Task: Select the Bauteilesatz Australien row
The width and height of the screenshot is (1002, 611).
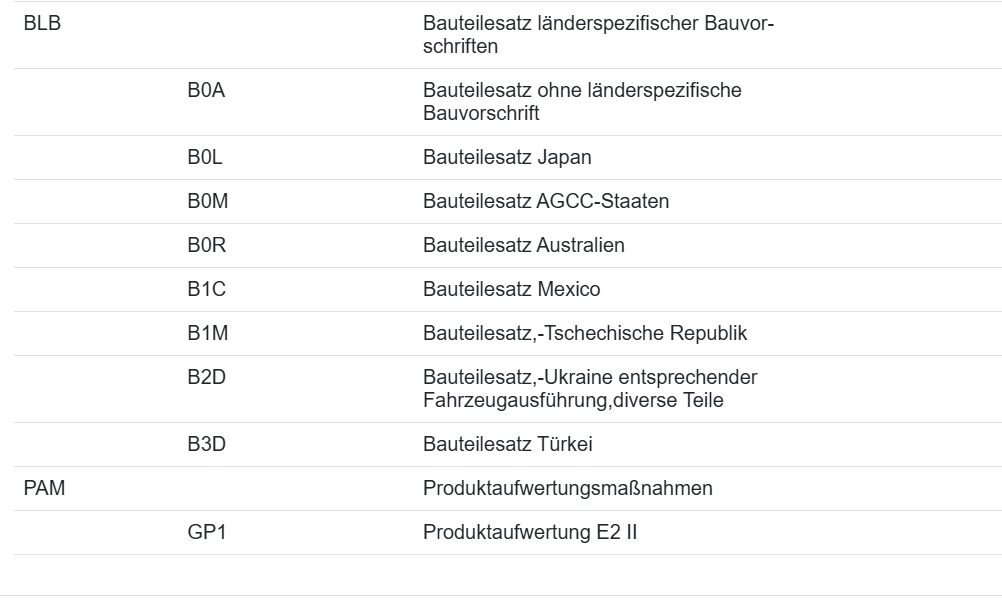Action: coord(524,246)
